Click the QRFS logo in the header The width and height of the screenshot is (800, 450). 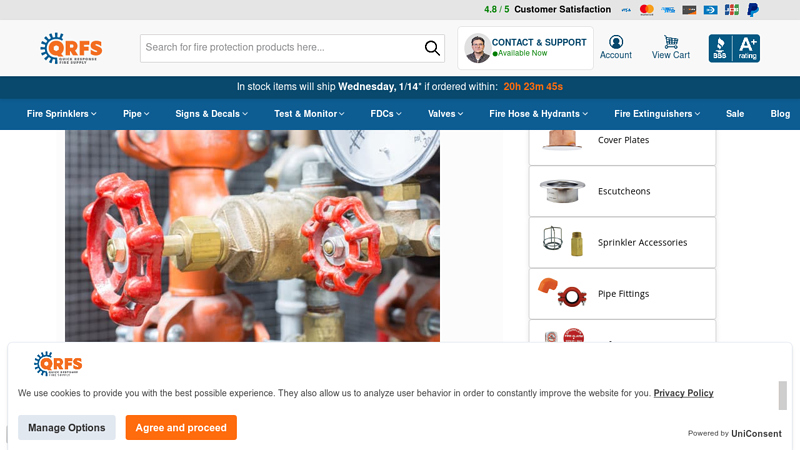(71, 48)
